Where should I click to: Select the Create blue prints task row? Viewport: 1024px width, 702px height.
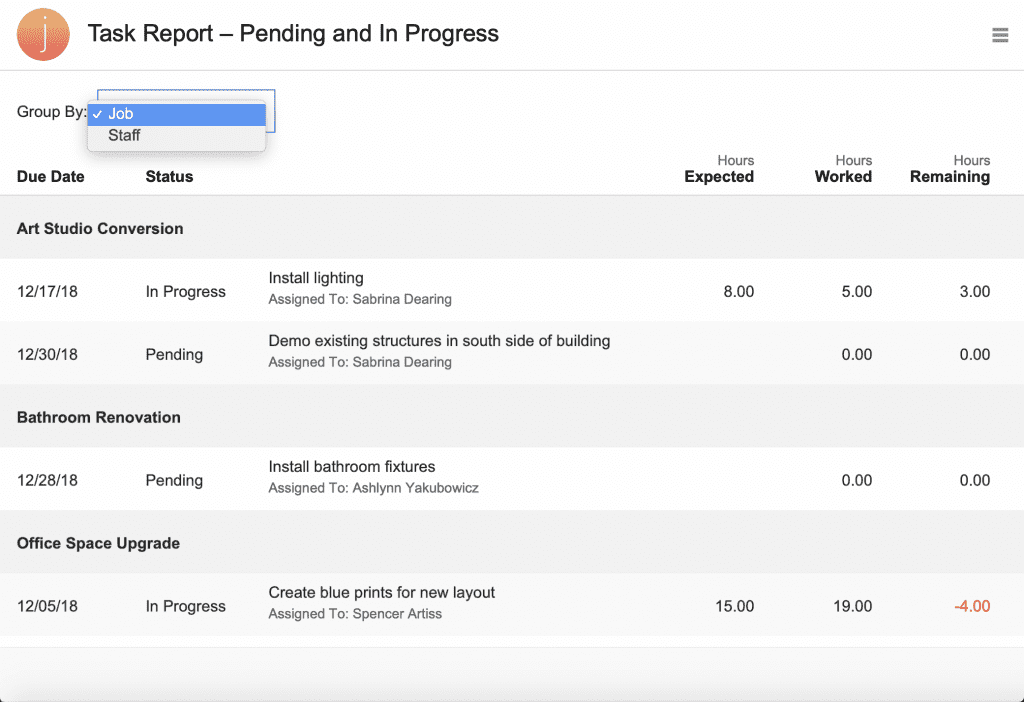tap(380, 592)
